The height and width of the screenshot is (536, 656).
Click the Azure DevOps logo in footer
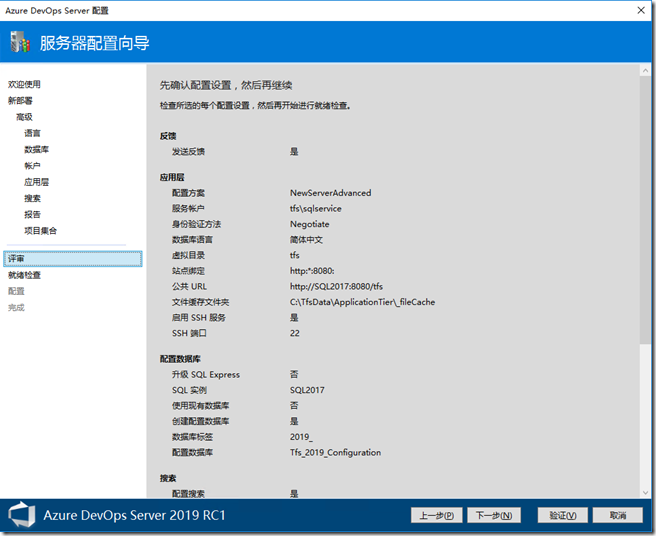pyautogui.click(x=22, y=515)
